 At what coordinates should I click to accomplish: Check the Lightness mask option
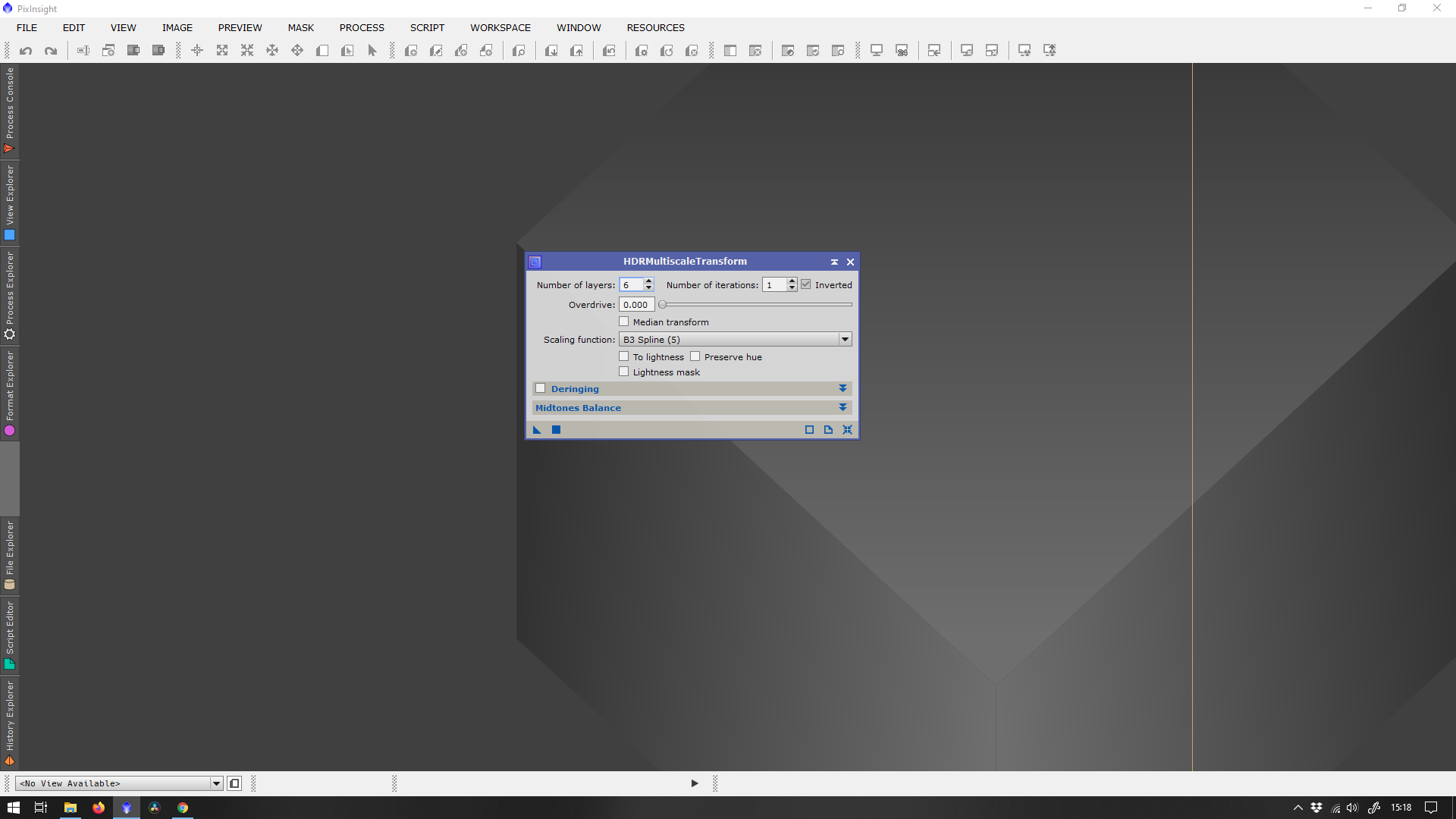tap(624, 372)
